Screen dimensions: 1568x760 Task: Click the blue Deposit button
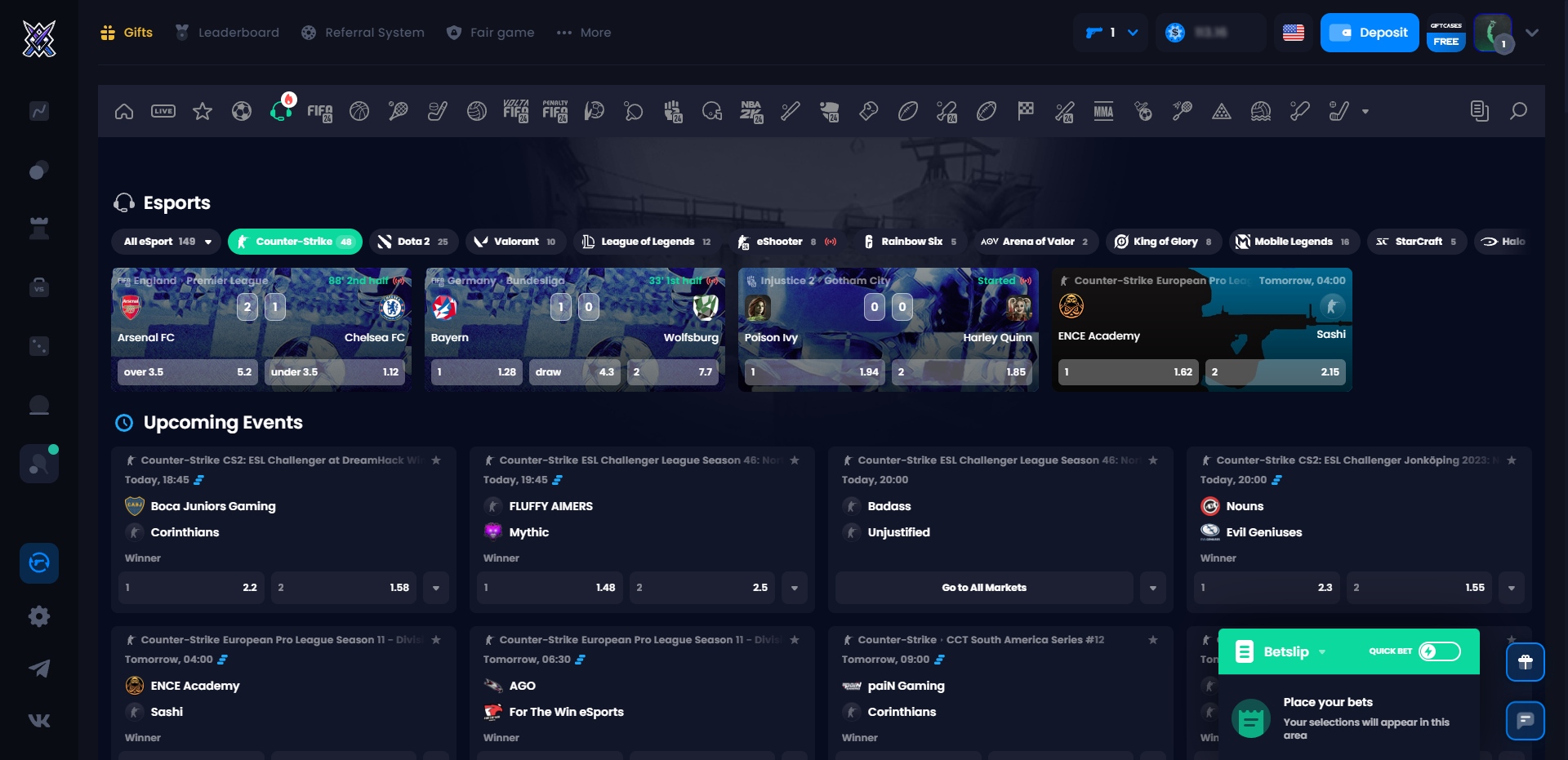(x=1370, y=33)
